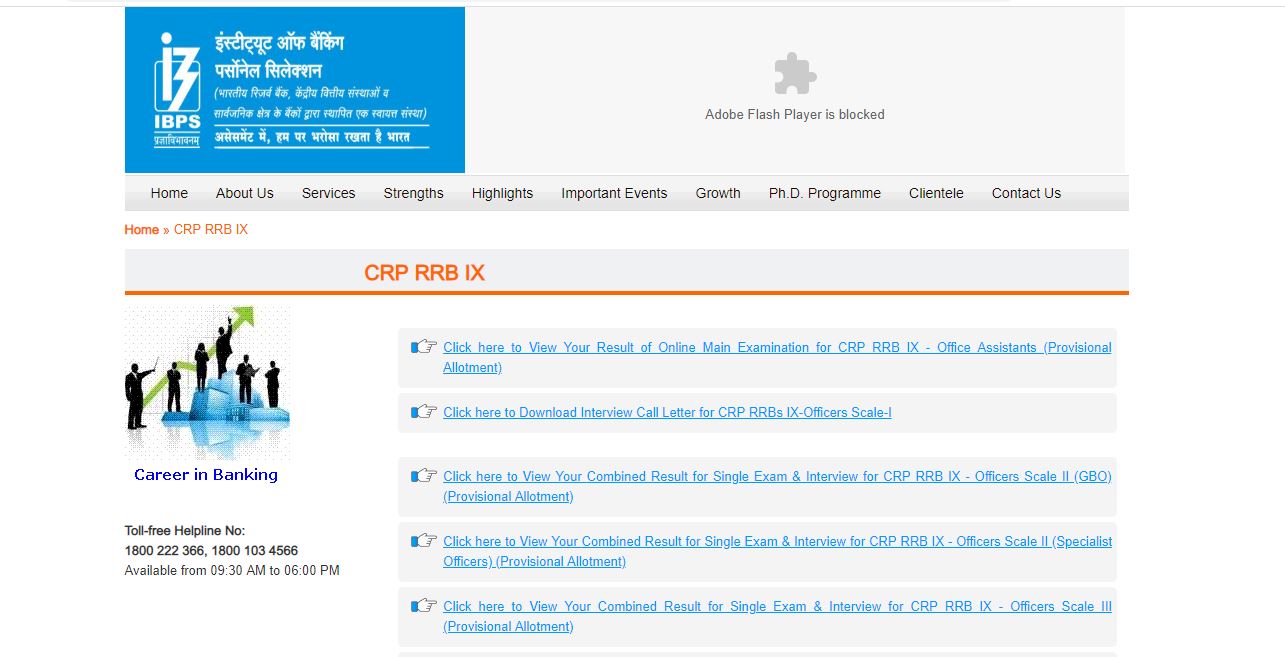Open the Office Assistants Provisional Allotment result link

tap(776, 347)
